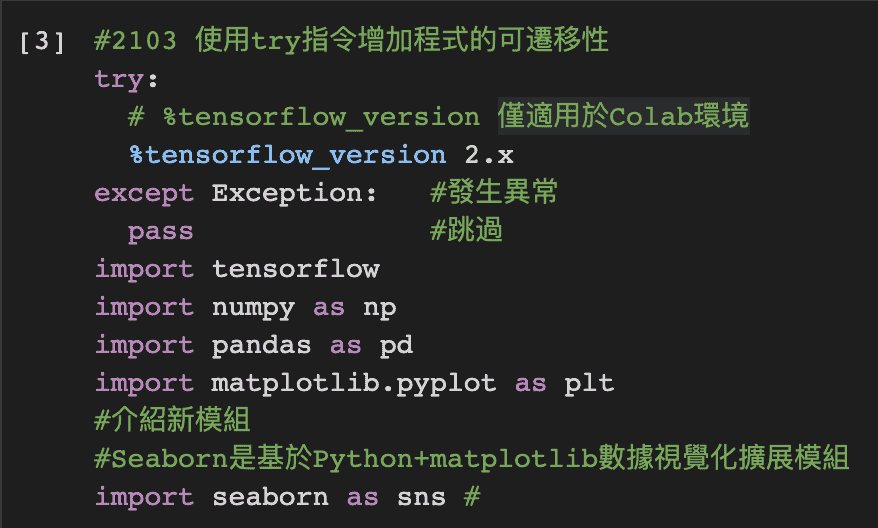Click the %tensorflow_version magic command
878x528 pixels.
pos(288,155)
